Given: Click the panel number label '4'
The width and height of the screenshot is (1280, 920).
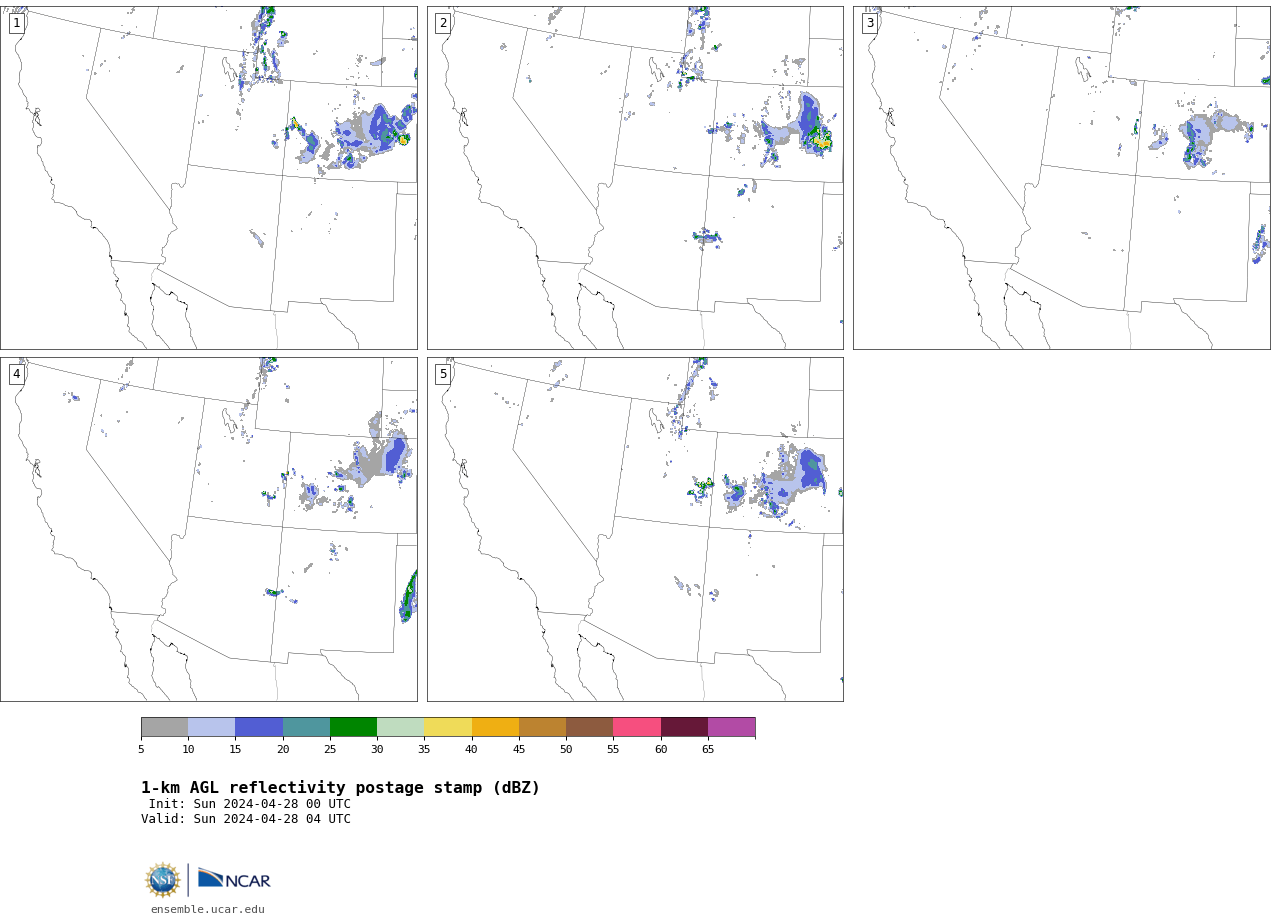Looking at the screenshot, I should coord(16,374).
